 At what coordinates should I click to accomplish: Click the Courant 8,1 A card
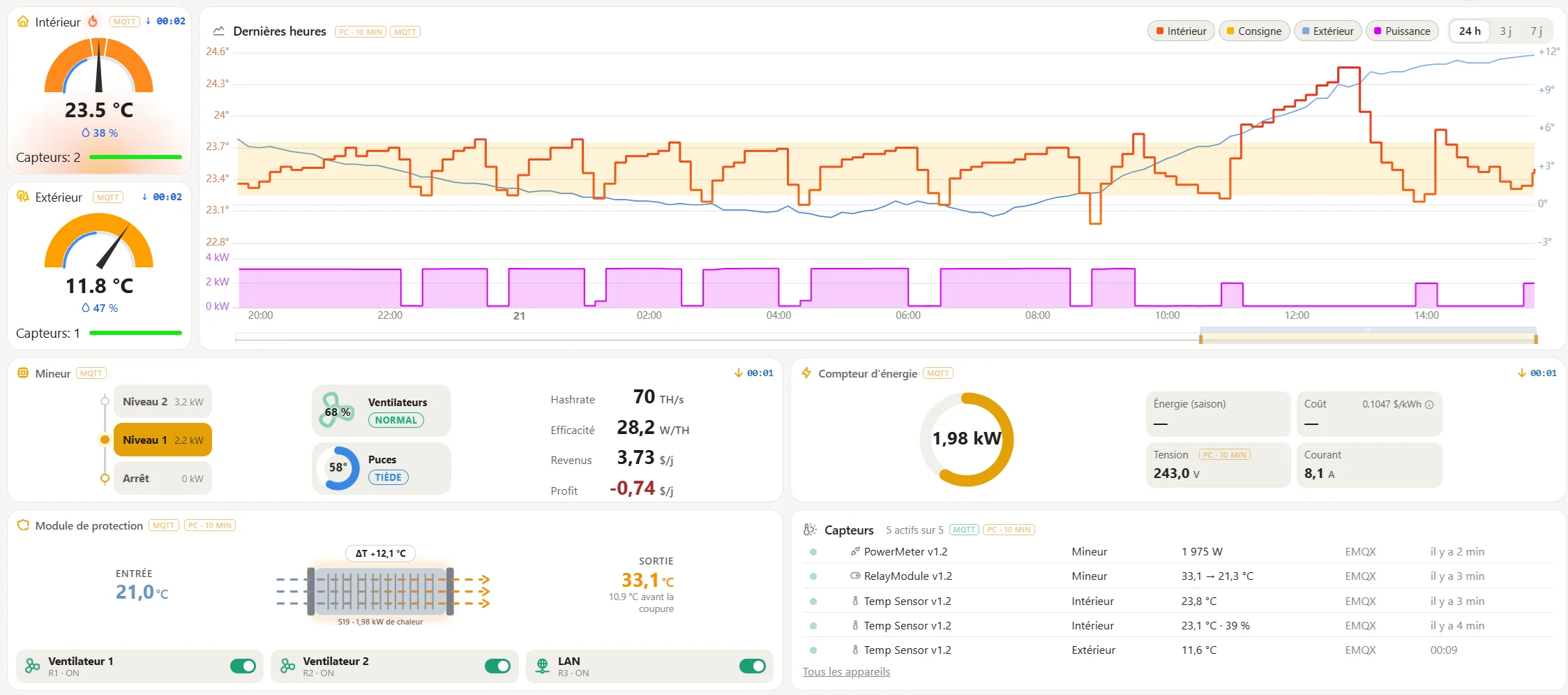1369,465
